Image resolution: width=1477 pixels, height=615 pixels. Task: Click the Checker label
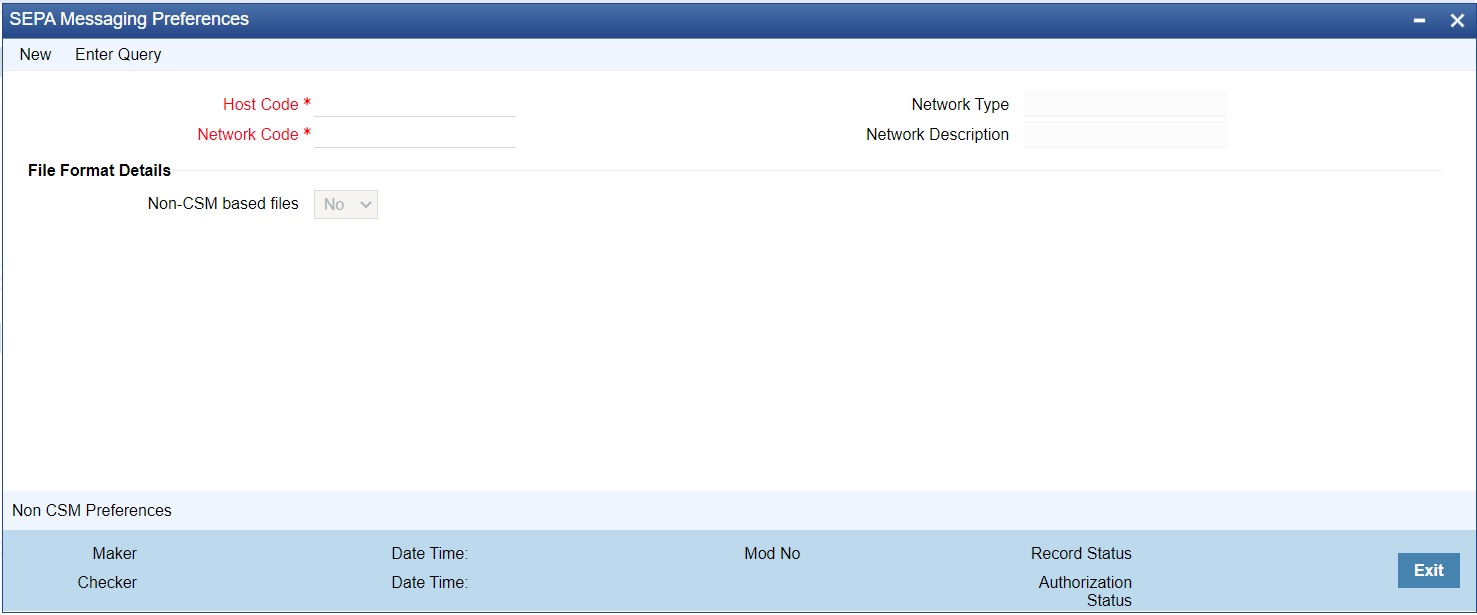pos(107,582)
